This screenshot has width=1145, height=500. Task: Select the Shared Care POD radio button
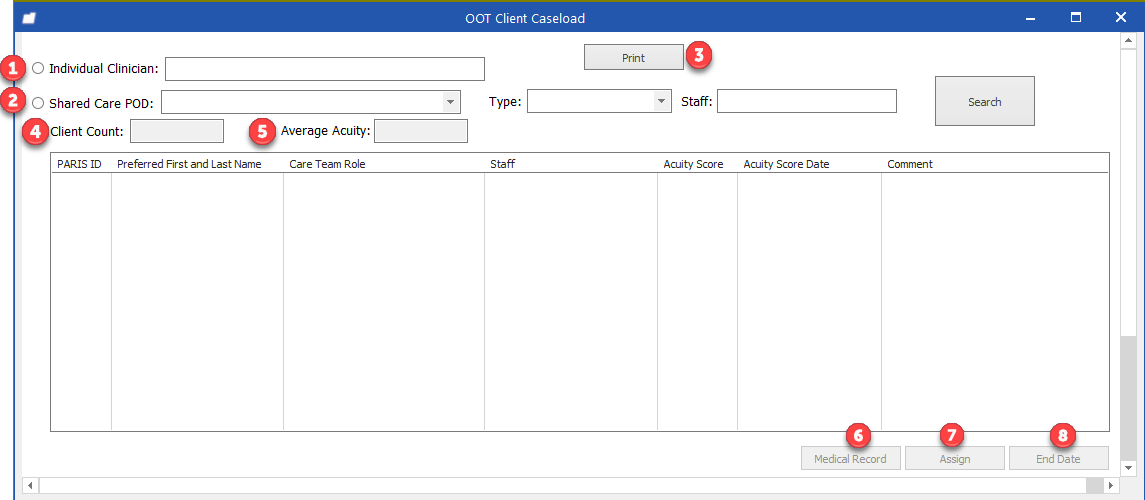click(x=38, y=102)
